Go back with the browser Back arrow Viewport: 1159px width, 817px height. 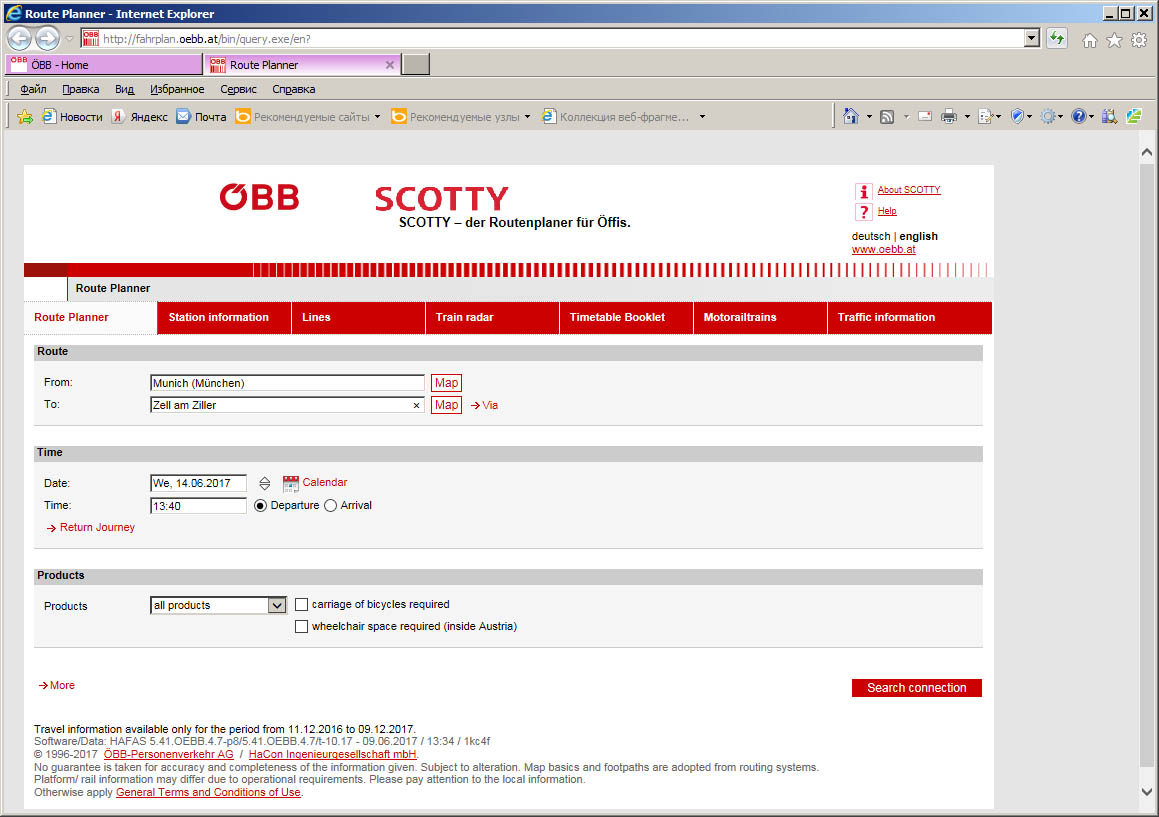point(20,38)
